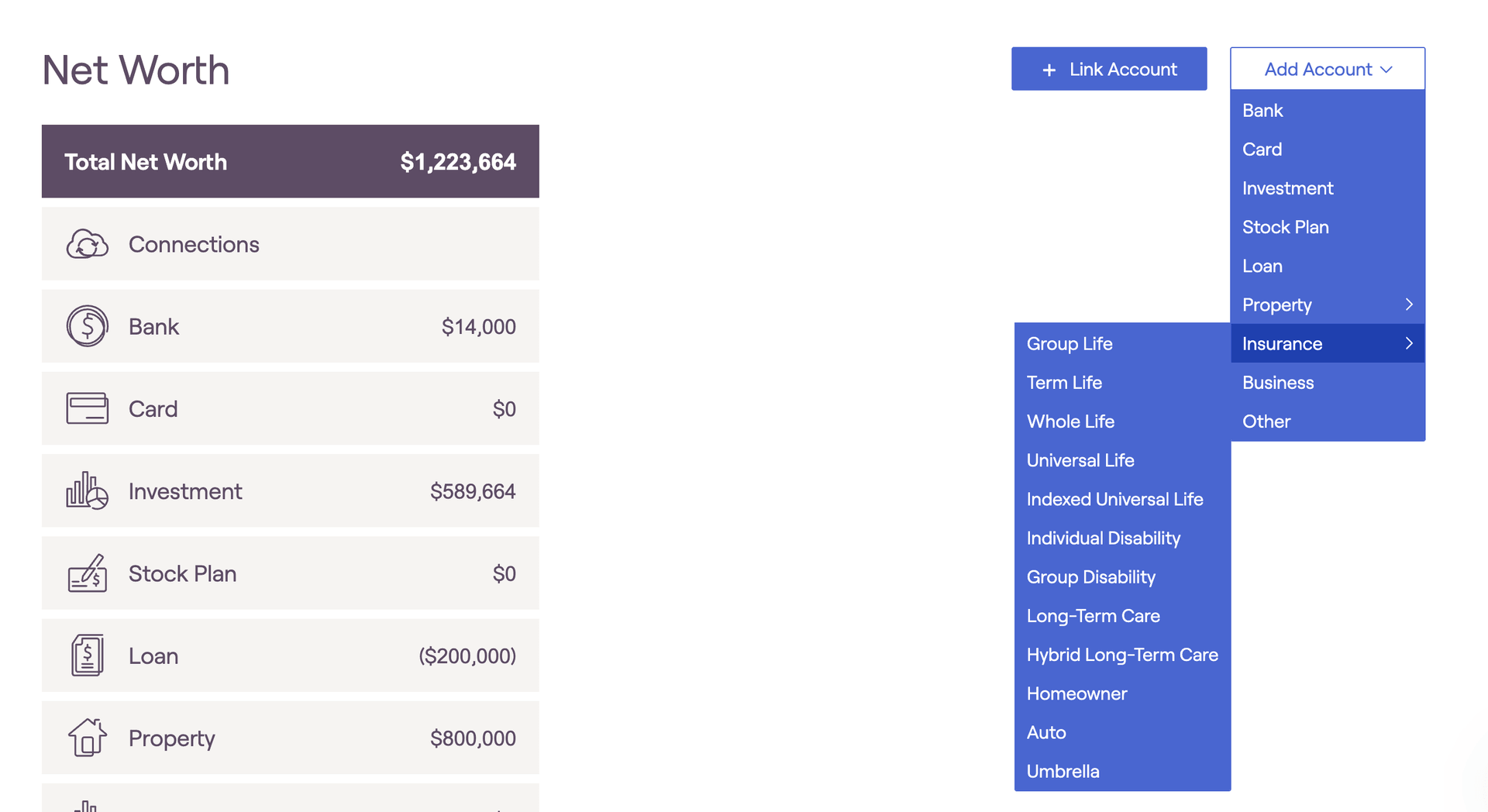Select Hybrid Long-Term Care option
This screenshot has width=1488, height=812.
tap(1121, 655)
